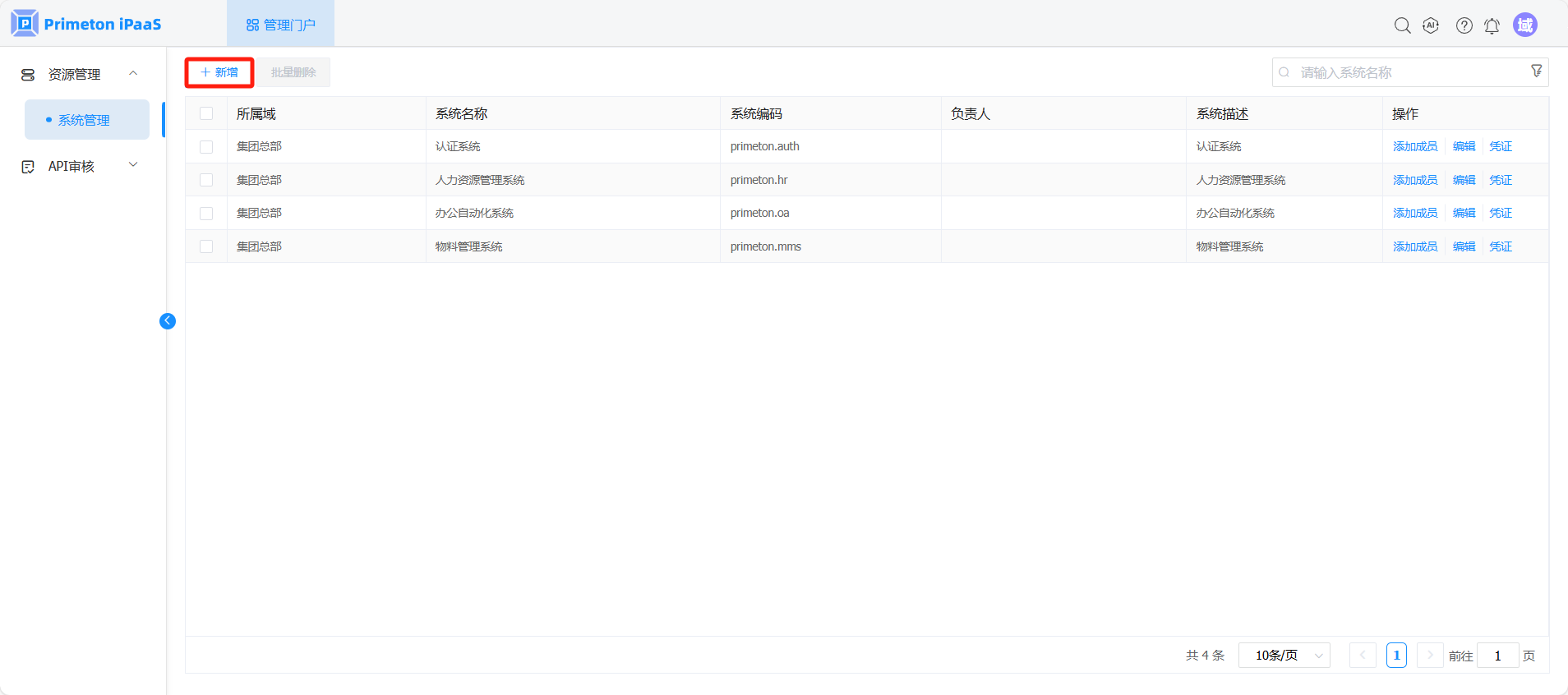This screenshot has width=1568, height=695.
Task: Click the Primeton iPaaS logo
Action: (x=86, y=24)
